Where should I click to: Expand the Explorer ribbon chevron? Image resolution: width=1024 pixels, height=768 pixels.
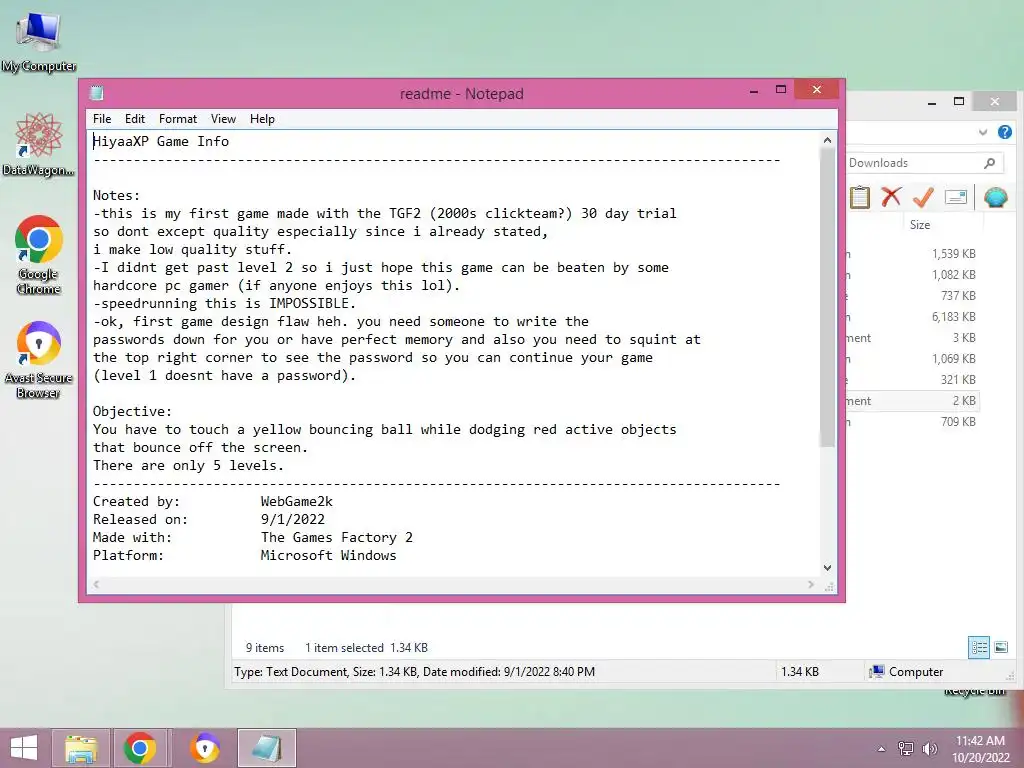point(983,132)
